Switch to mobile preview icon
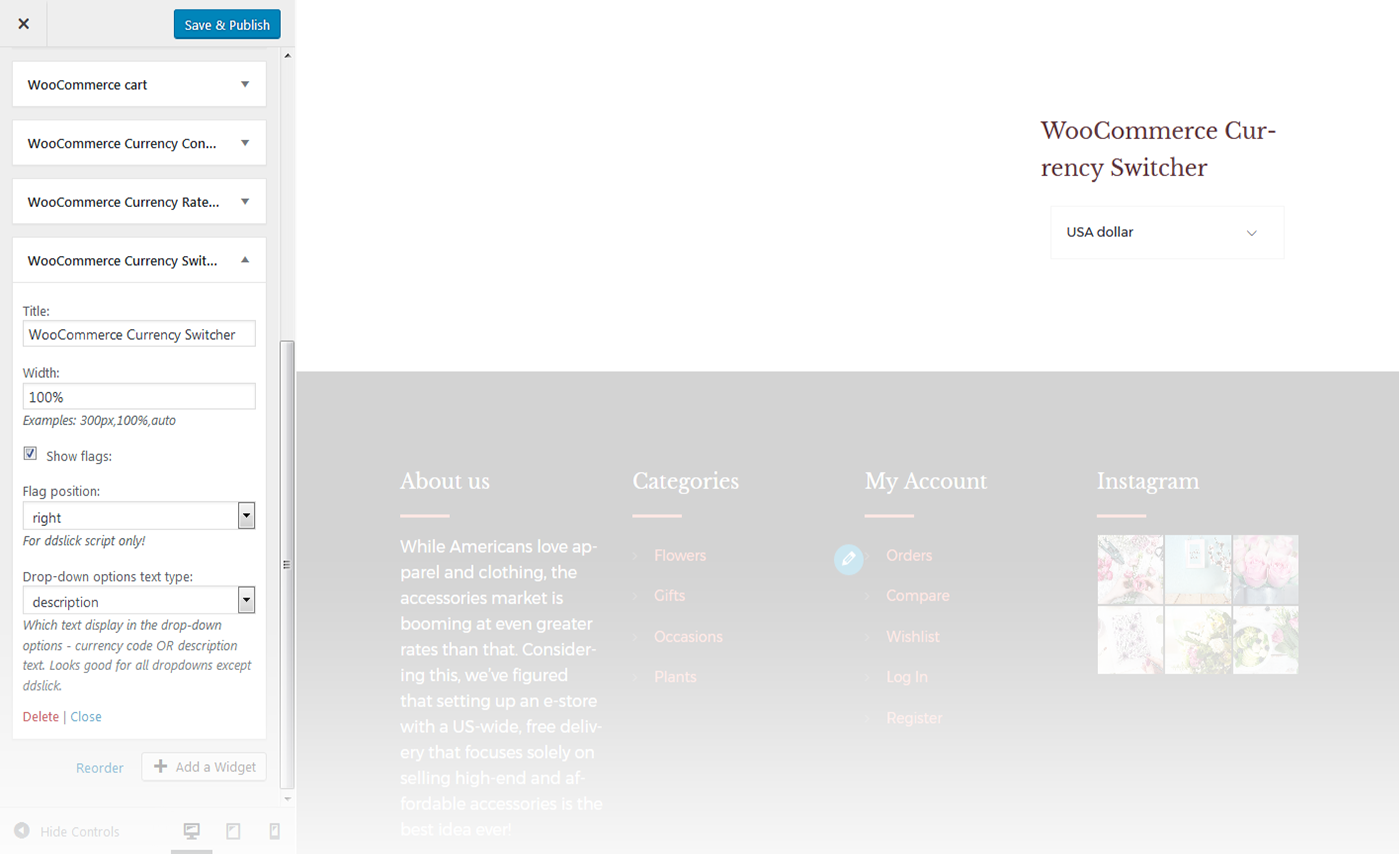The height and width of the screenshot is (854, 1399). 275,831
